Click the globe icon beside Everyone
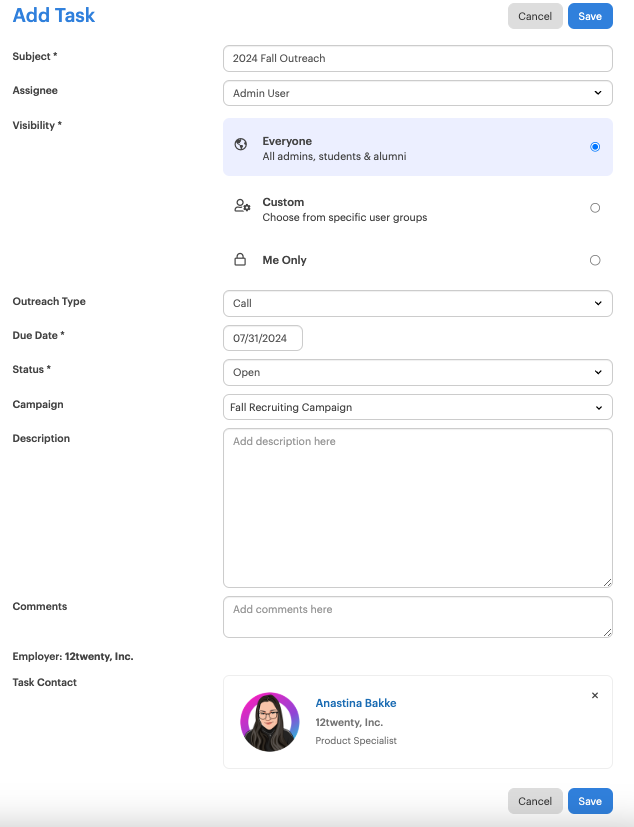The width and height of the screenshot is (634, 827). pos(241,144)
